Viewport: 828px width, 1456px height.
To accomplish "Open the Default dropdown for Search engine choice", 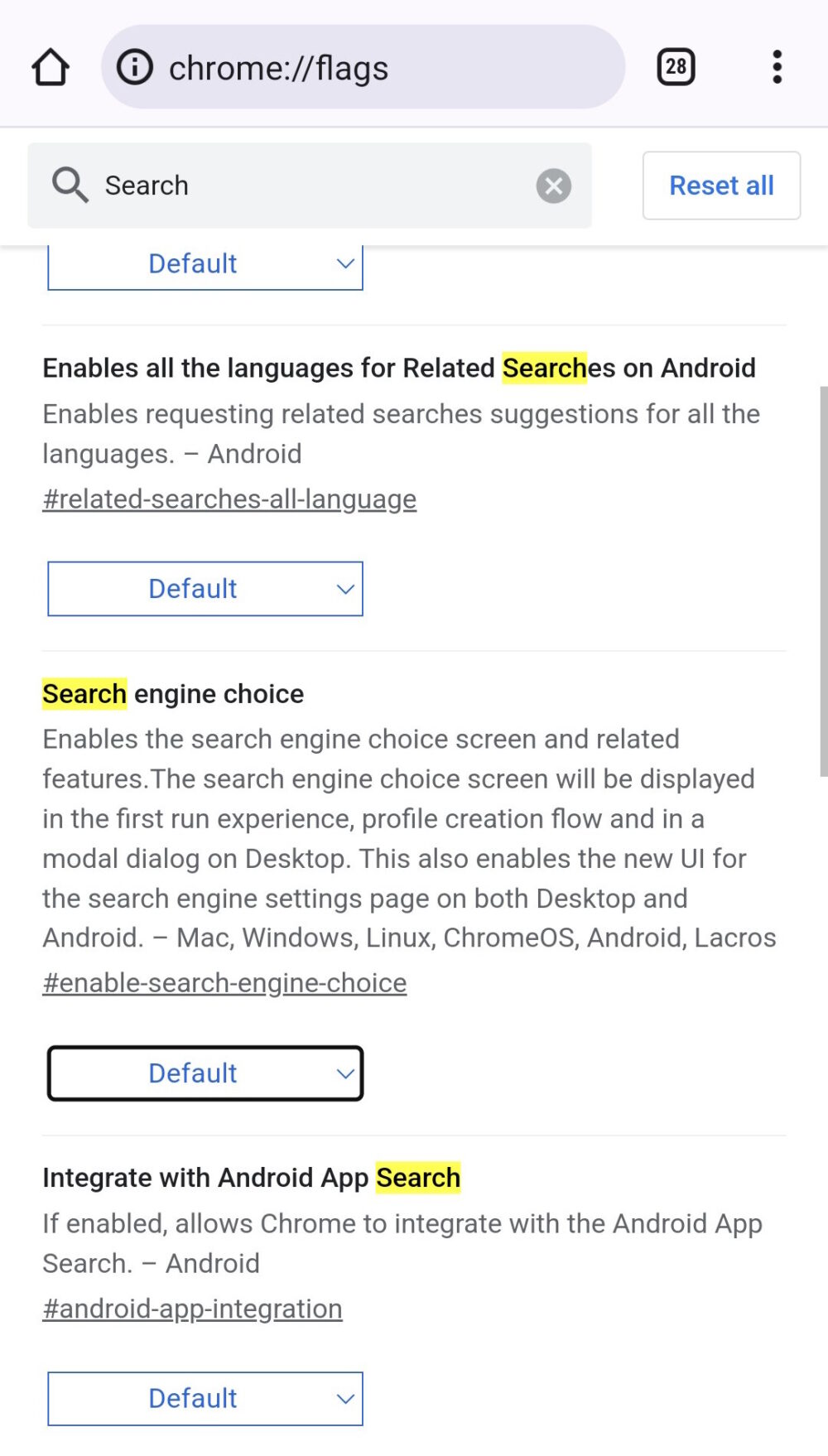I will [205, 1073].
